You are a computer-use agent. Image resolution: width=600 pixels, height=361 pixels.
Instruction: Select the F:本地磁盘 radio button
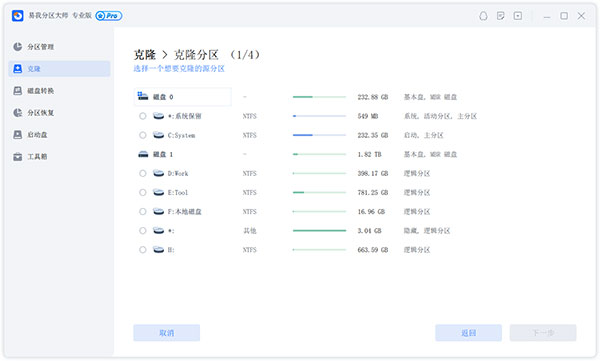point(143,211)
